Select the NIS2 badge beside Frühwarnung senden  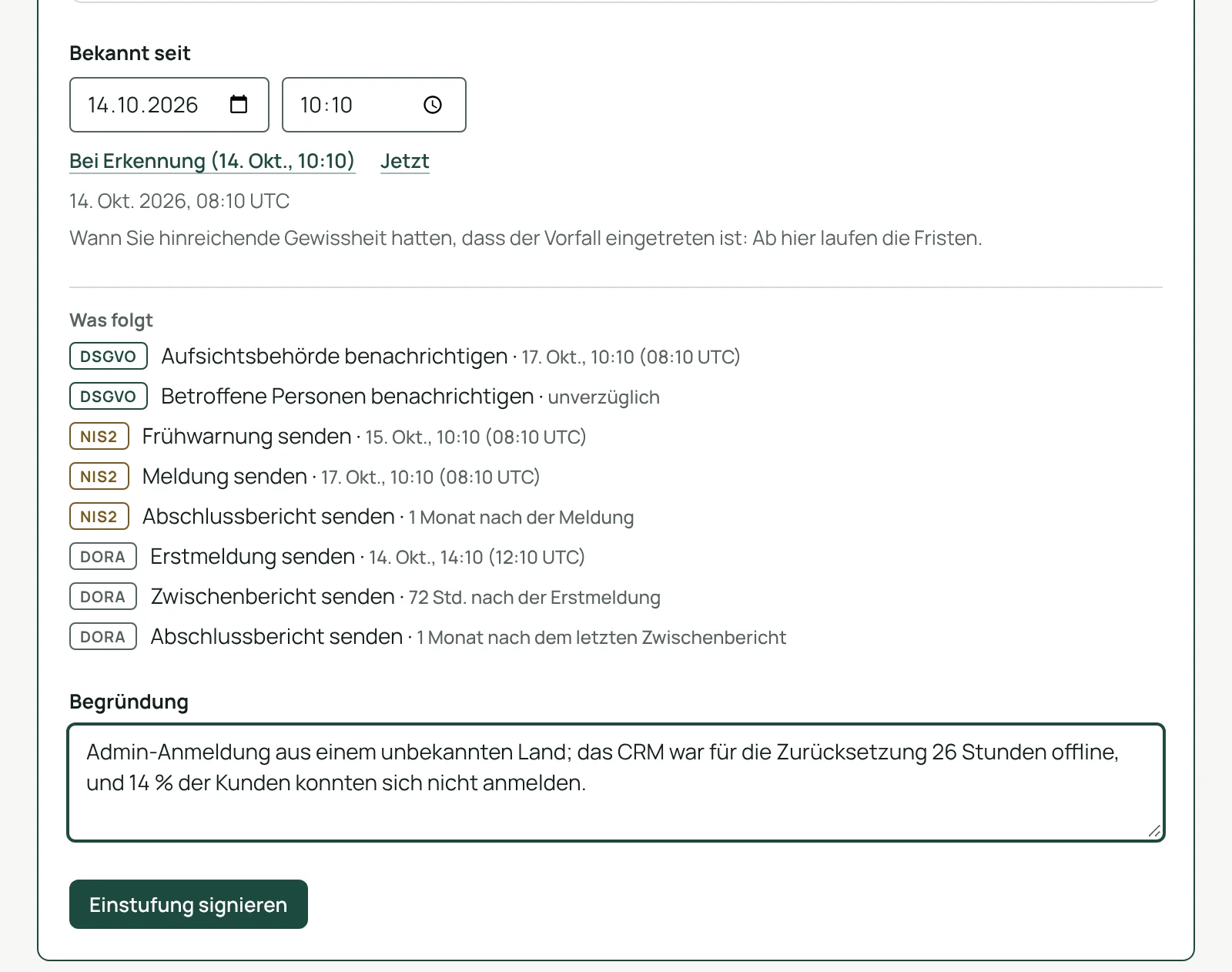[99, 437]
